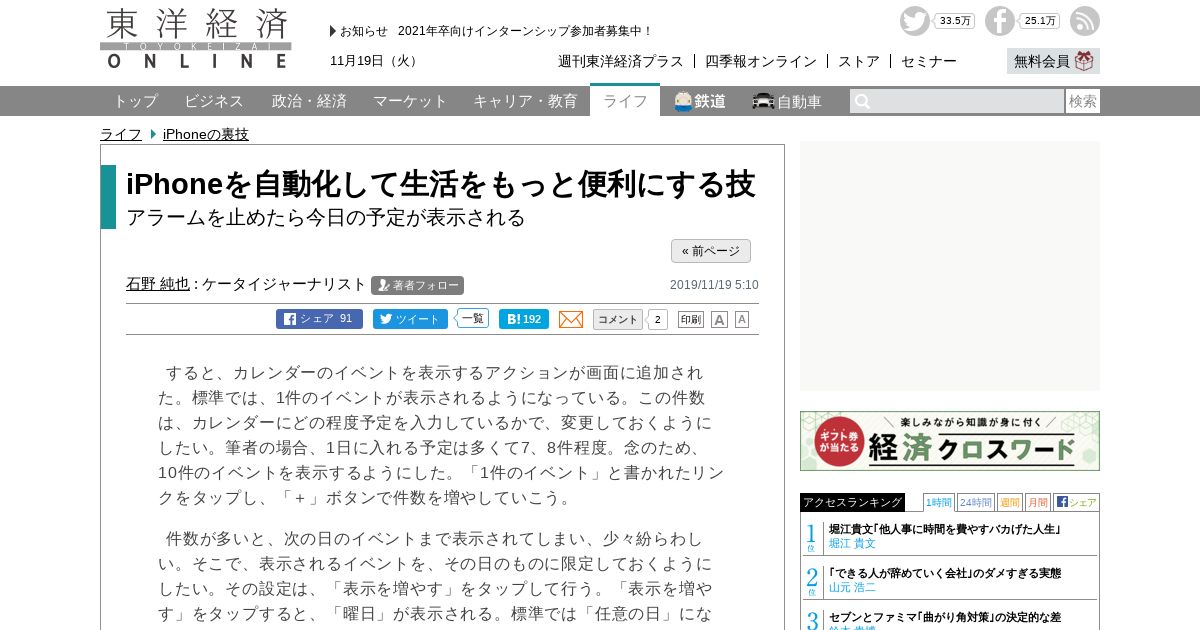Viewport: 1200px width, 630px height.
Task: Select the large font size A icon
Action: point(719,319)
